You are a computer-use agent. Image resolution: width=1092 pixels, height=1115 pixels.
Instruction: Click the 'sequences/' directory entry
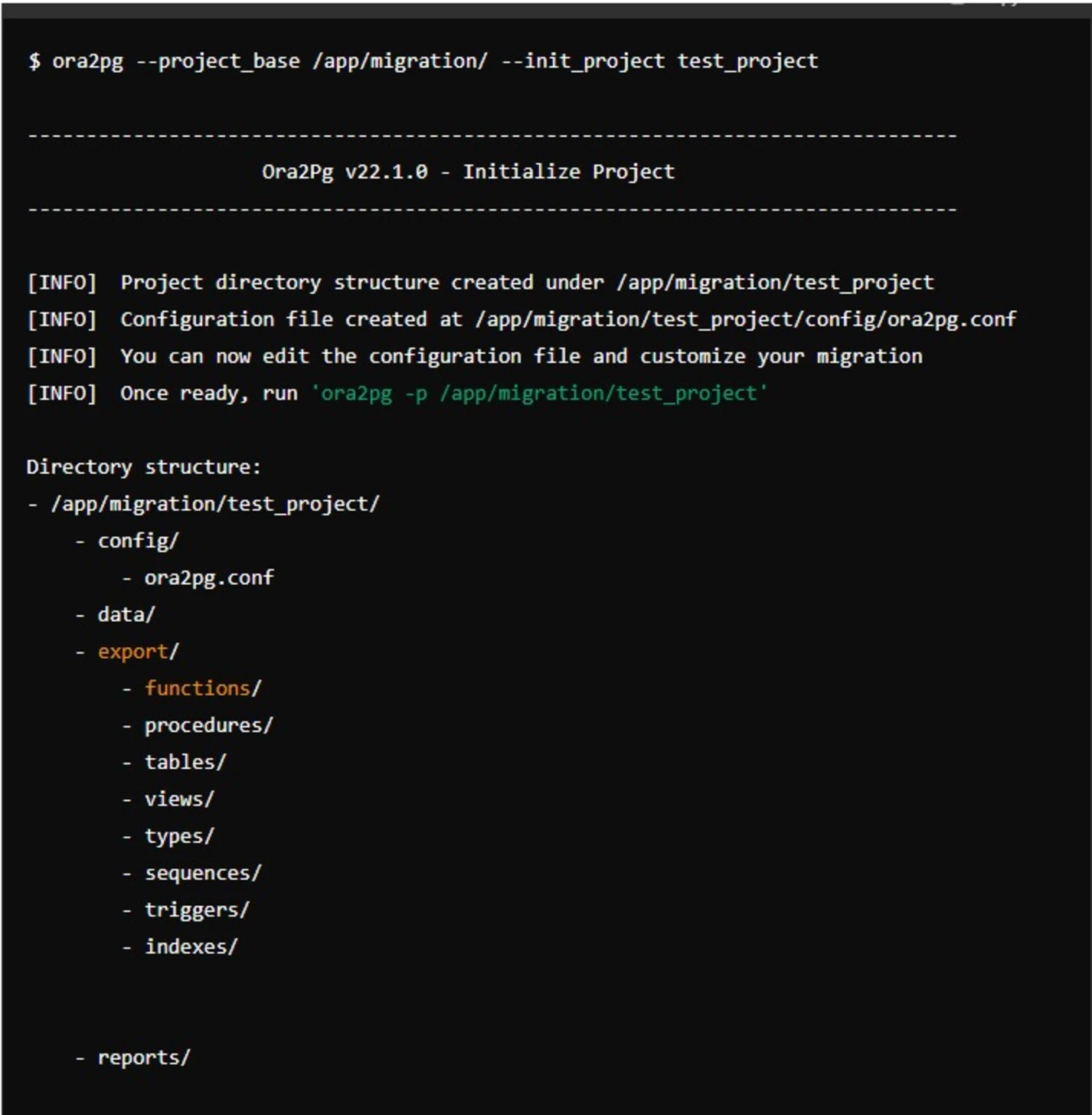pos(202,871)
